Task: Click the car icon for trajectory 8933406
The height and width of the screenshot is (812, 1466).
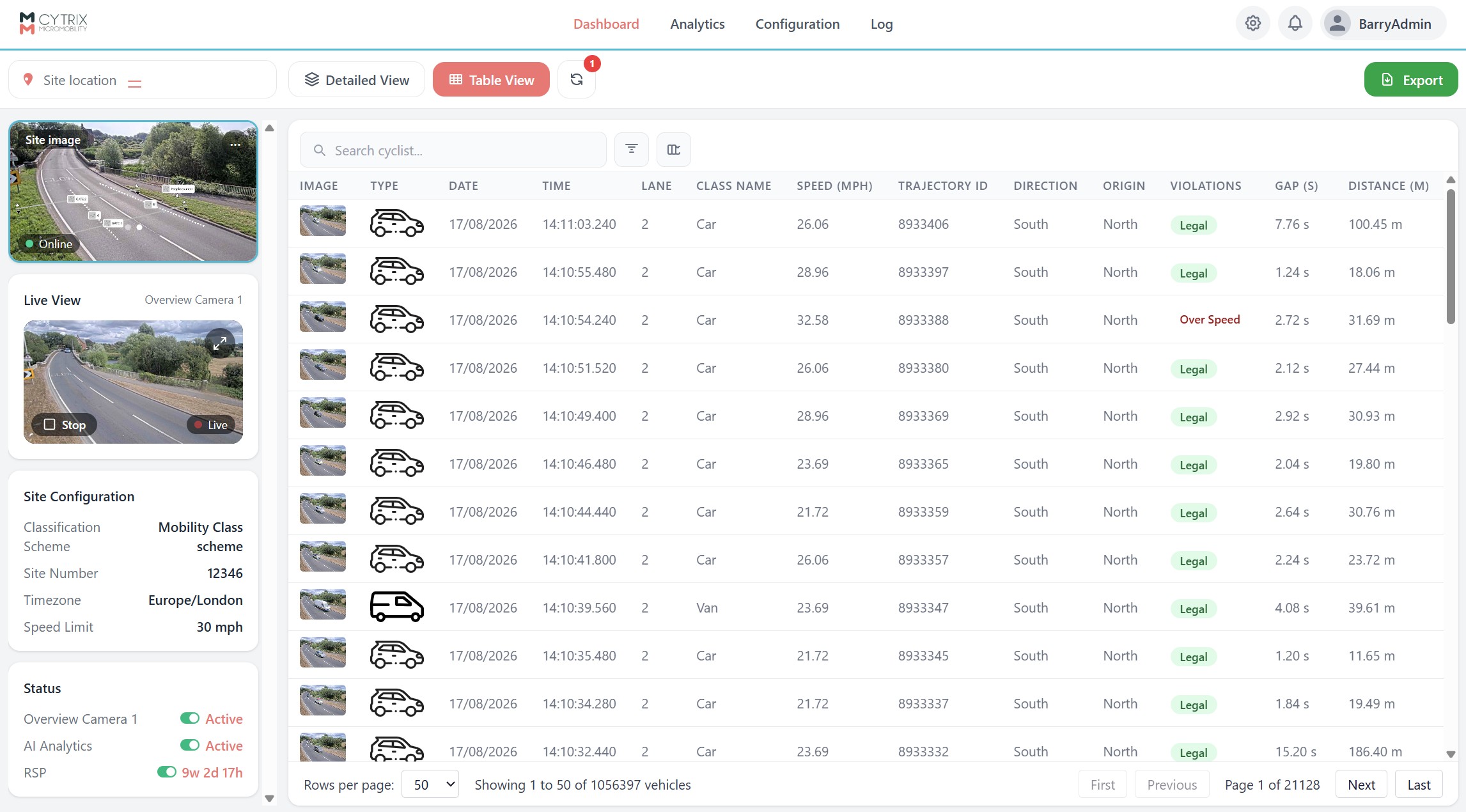Action: click(396, 224)
